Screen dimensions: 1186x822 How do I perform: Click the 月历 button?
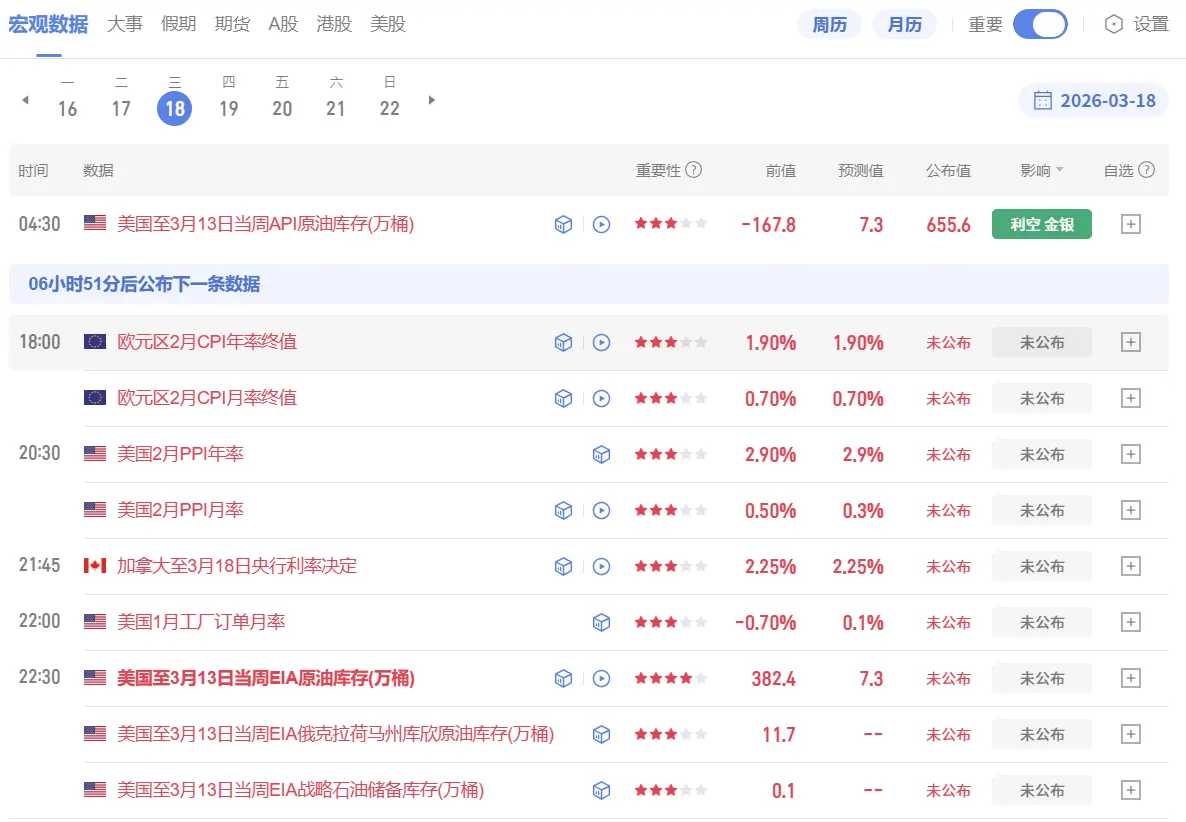point(905,25)
